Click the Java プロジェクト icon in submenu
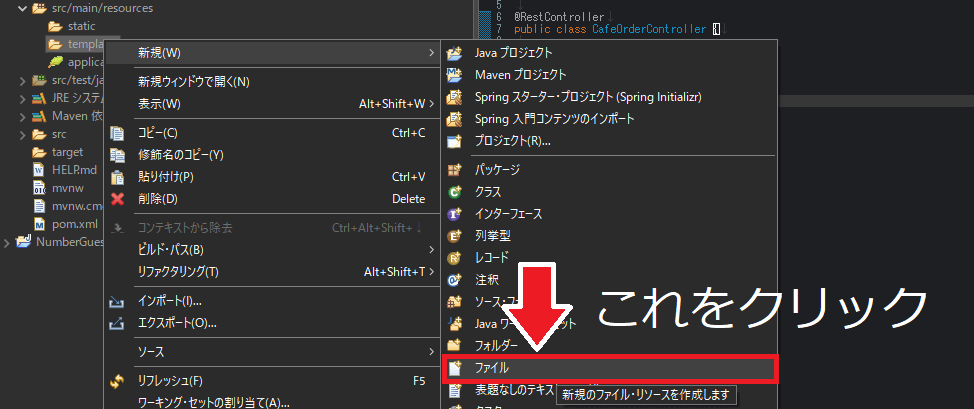 tap(455, 52)
